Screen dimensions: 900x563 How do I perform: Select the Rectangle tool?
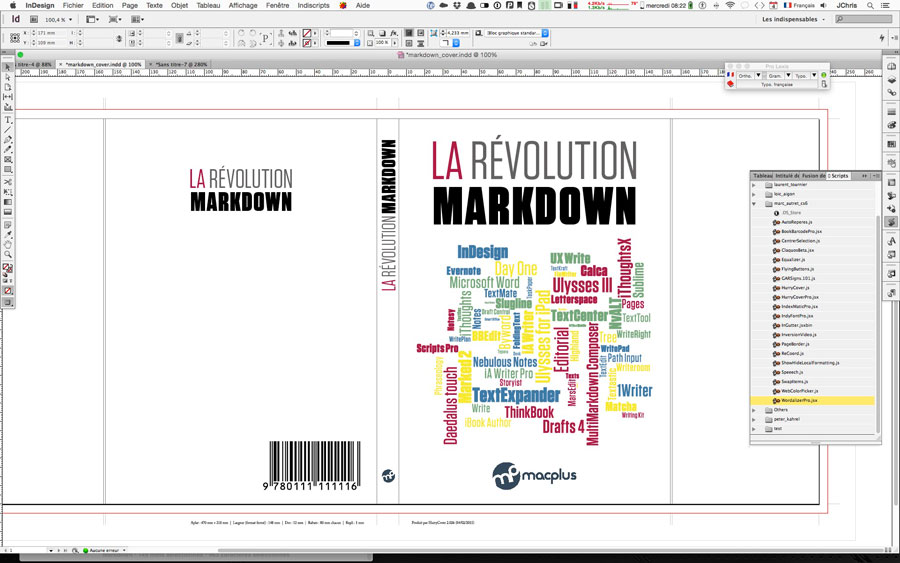[8, 170]
